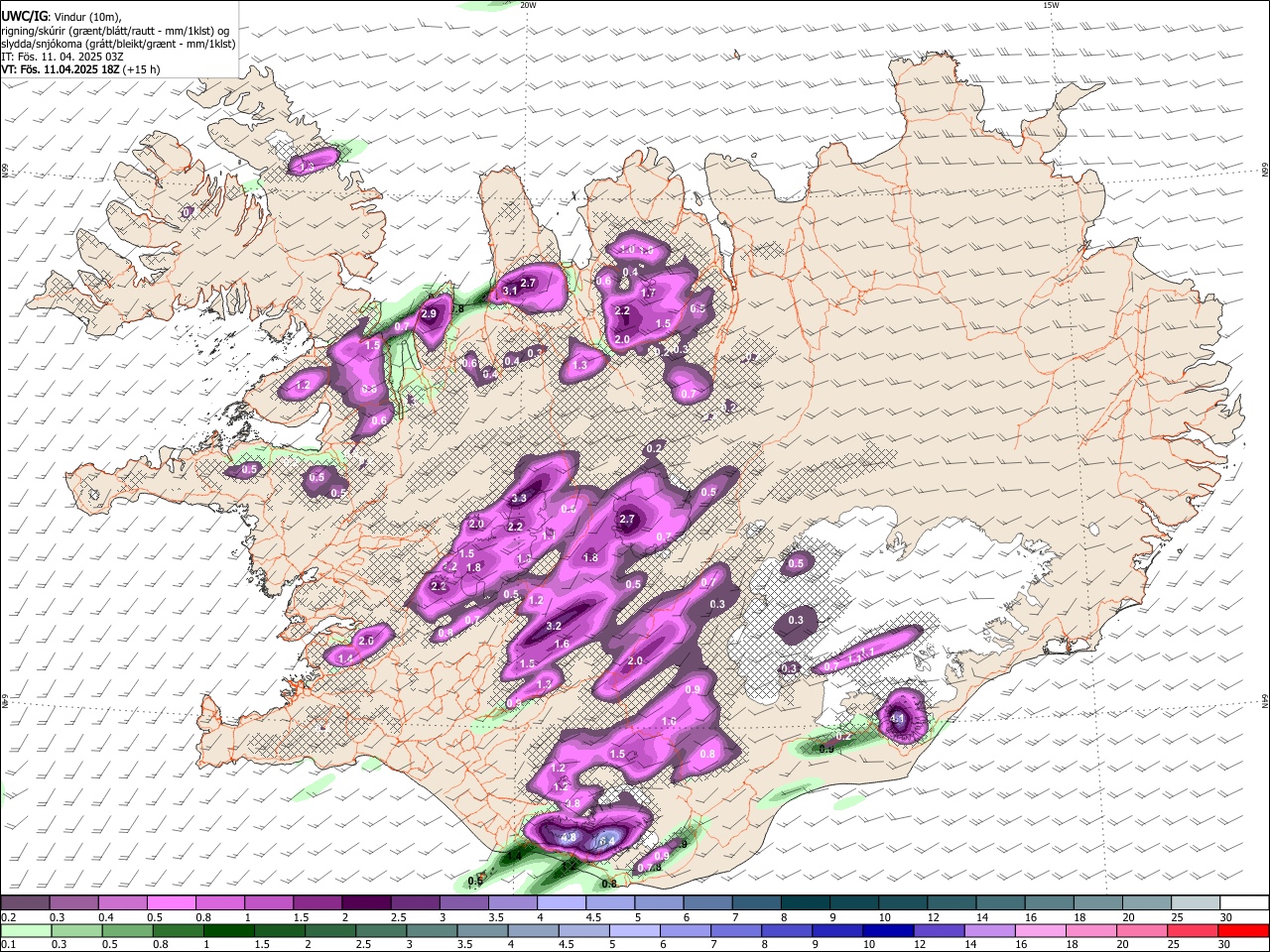Pick the dark teal 8–9 swatch in the upper legend row
This screenshot has width=1270, height=952.
(x=804, y=903)
